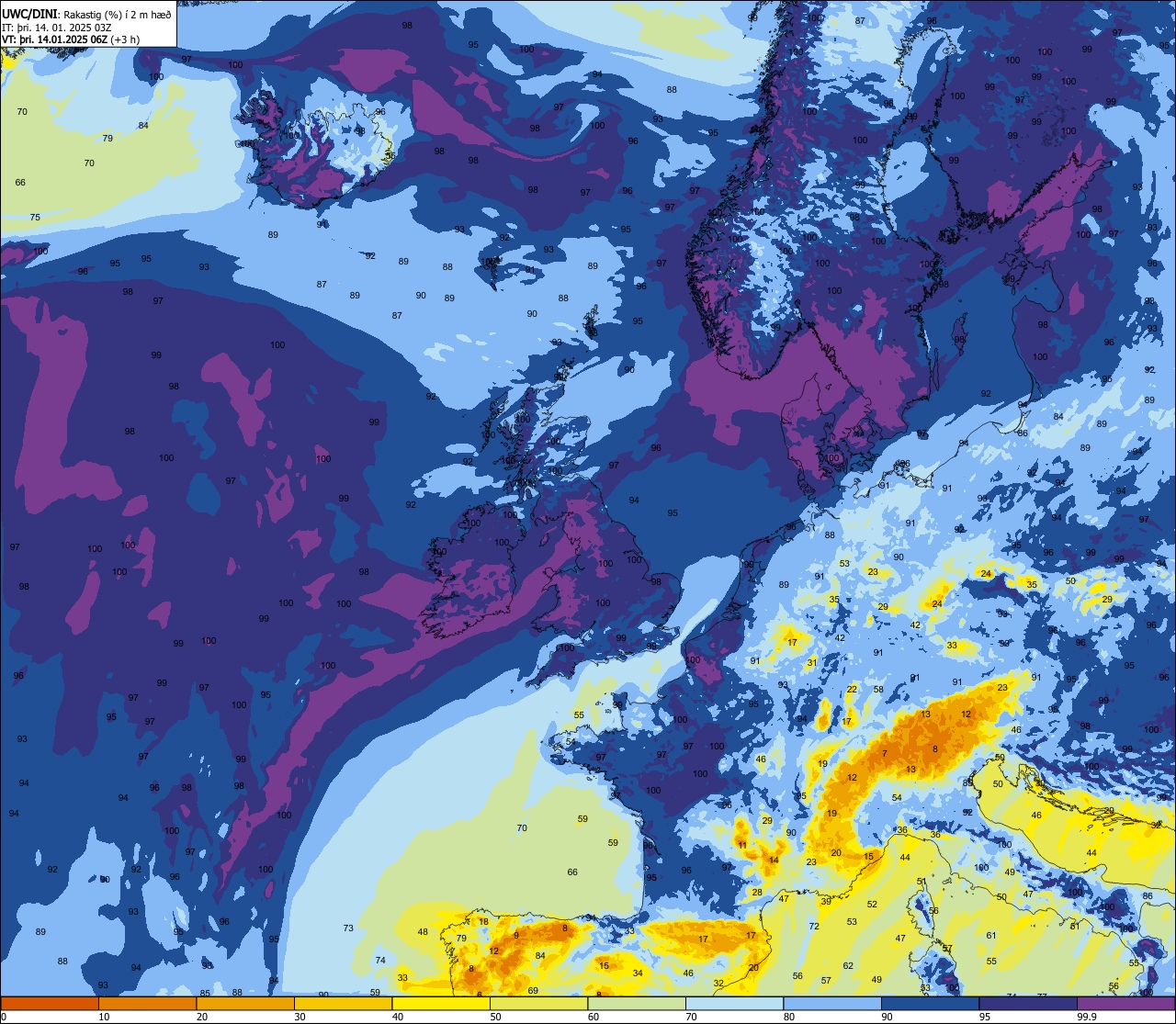Click the '73' humidity value on the map
Screen dimensions: 1176x1024
(x=348, y=928)
